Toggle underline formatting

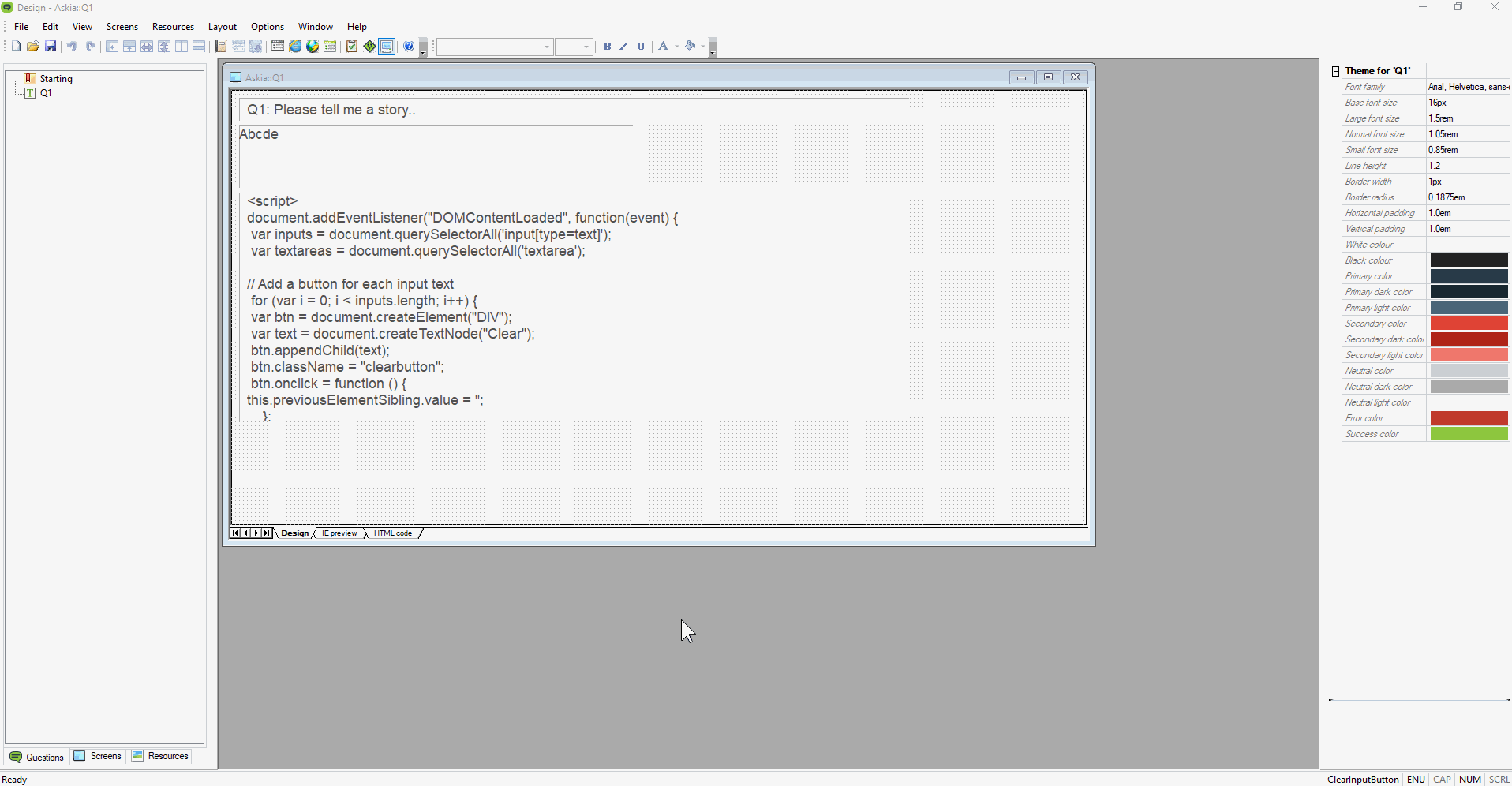641,47
